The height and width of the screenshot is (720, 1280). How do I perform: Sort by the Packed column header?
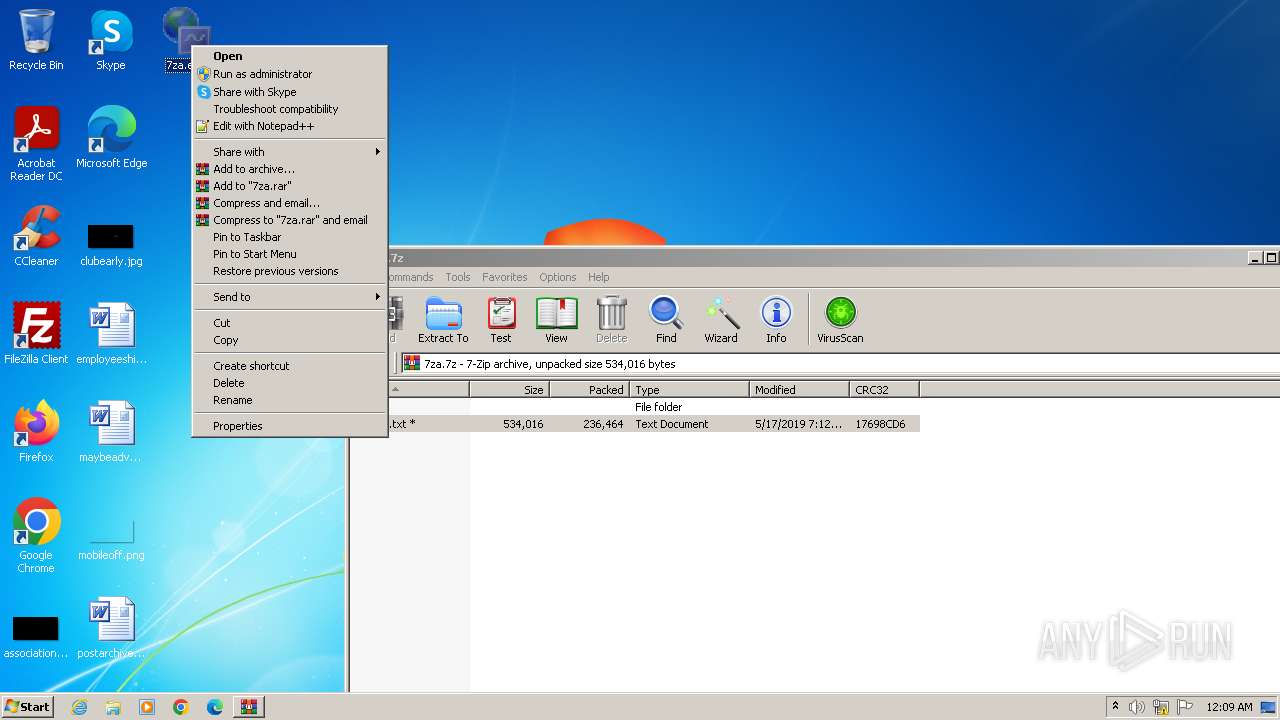(590, 390)
